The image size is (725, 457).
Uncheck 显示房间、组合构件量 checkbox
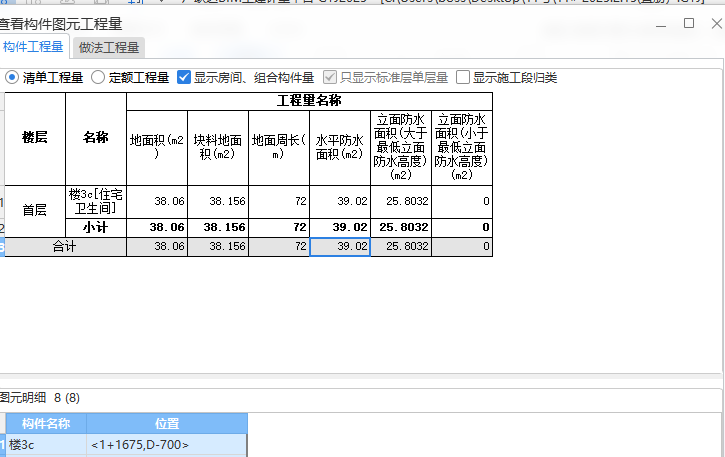[184, 77]
